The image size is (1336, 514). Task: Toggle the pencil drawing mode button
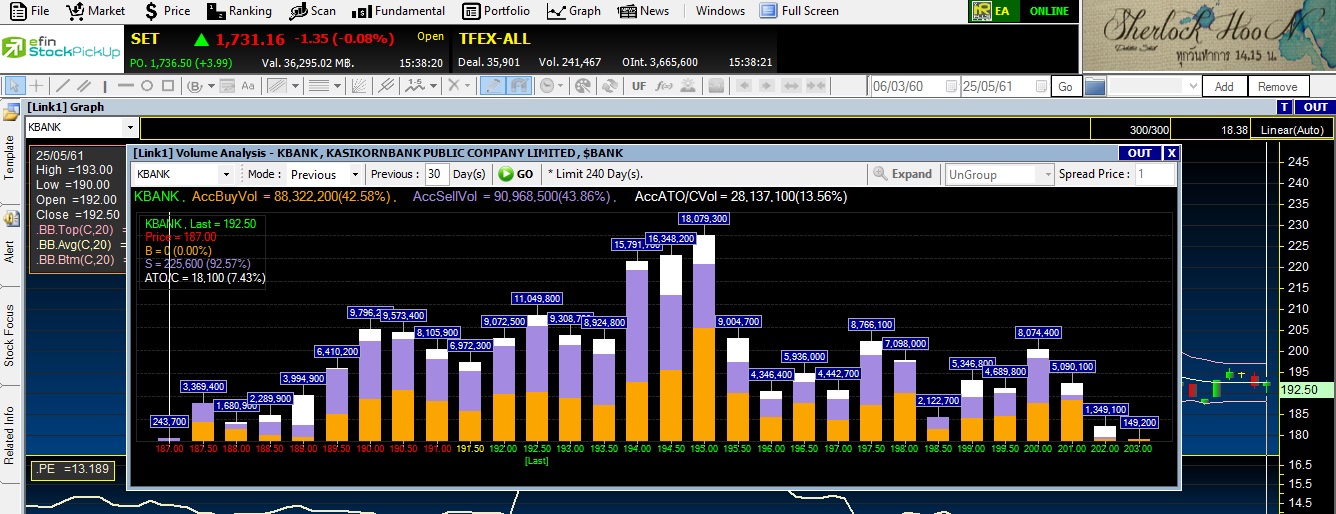[x=492, y=86]
